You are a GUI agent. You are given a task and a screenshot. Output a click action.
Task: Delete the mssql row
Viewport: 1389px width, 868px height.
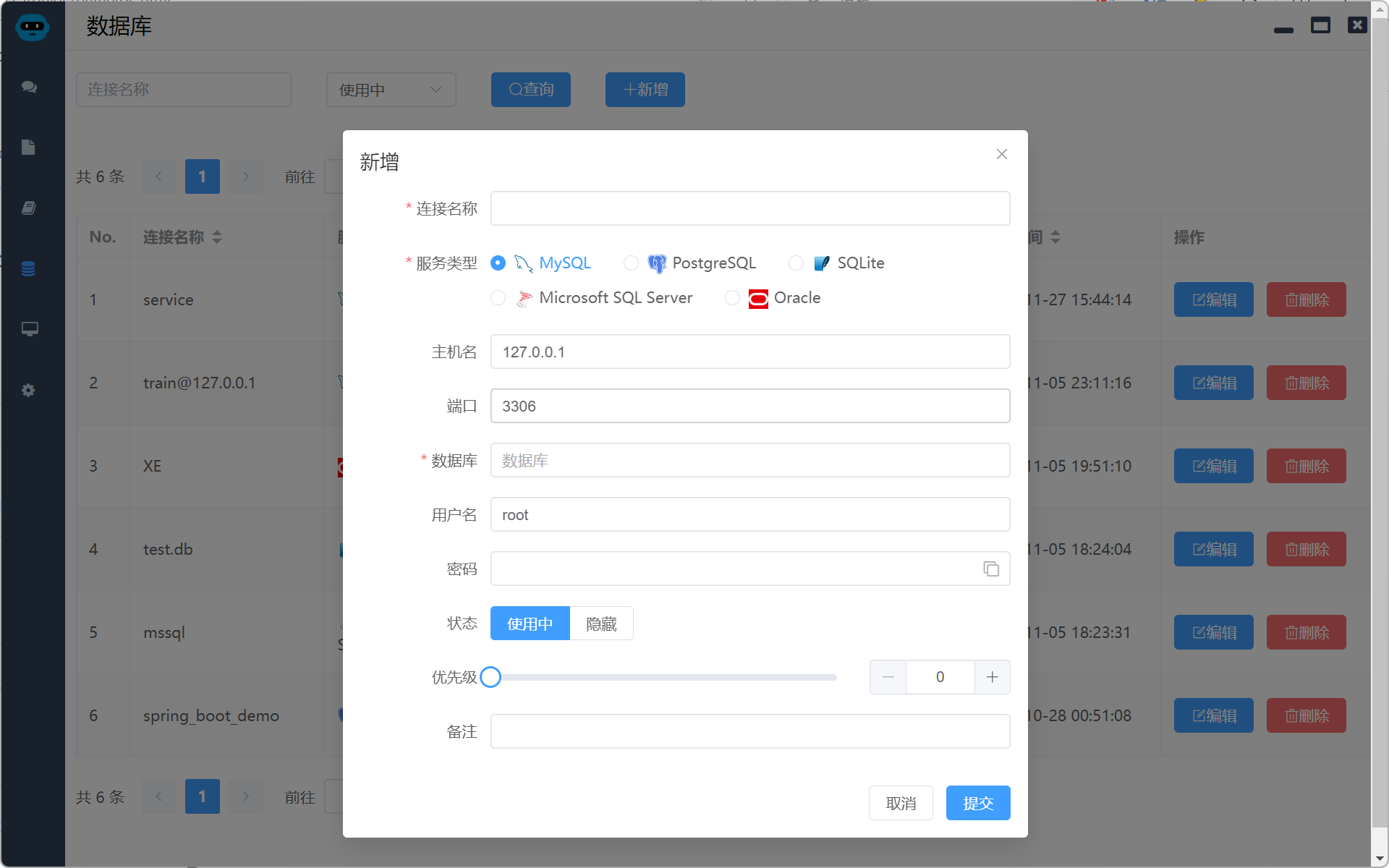point(1307,632)
